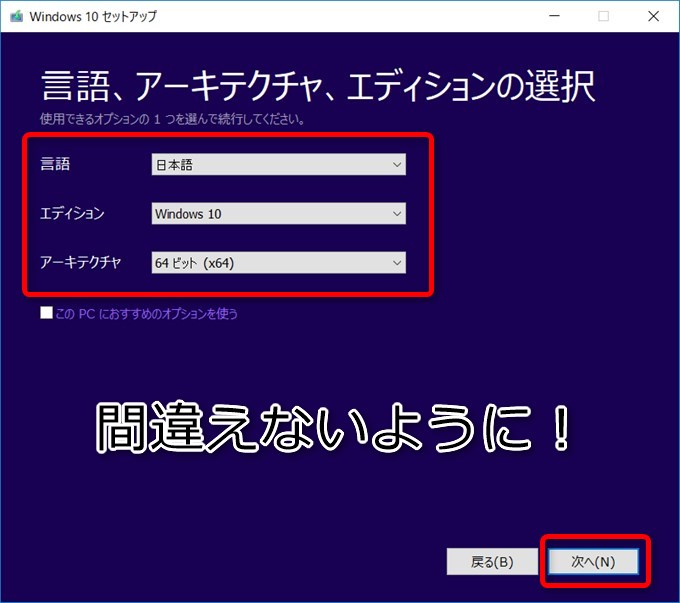Viewport: 680px width, 603px height.
Task: Click the 次へ(N) button
Action: [593, 562]
